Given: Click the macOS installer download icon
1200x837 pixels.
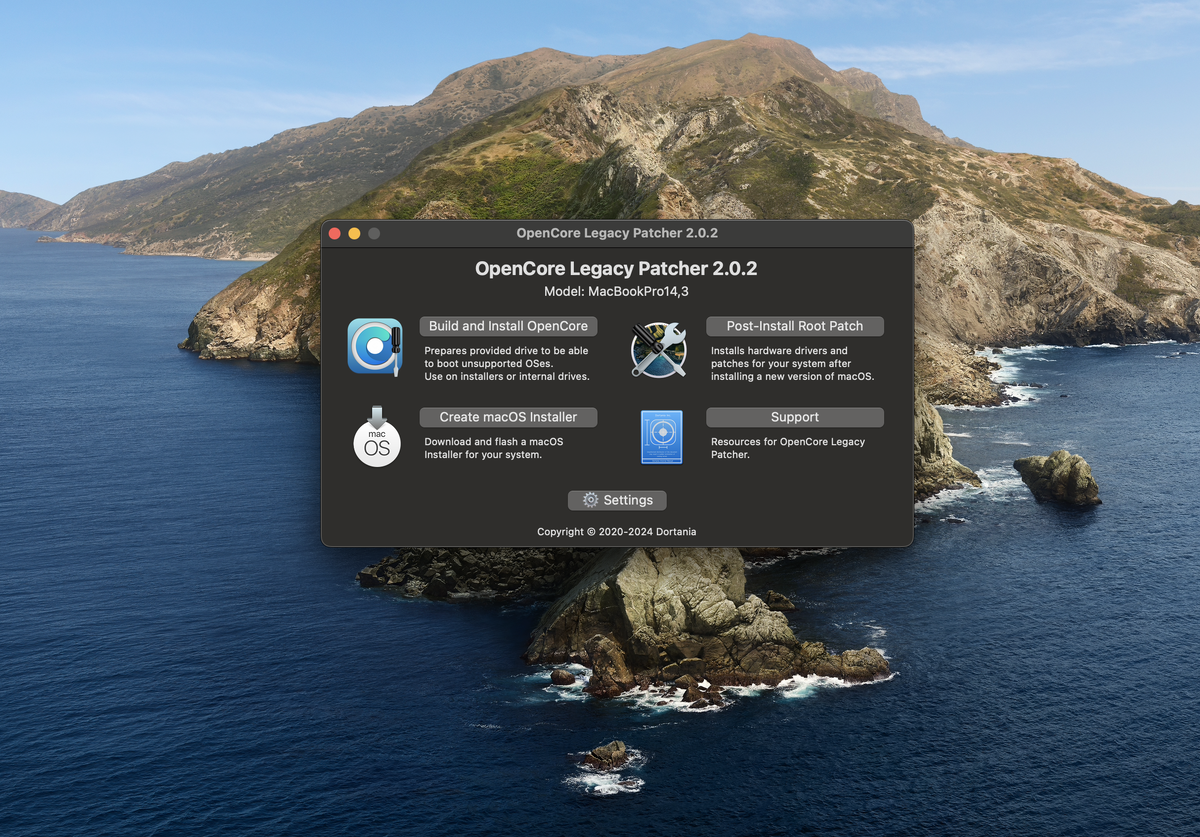Looking at the screenshot, I should [377, 437].
